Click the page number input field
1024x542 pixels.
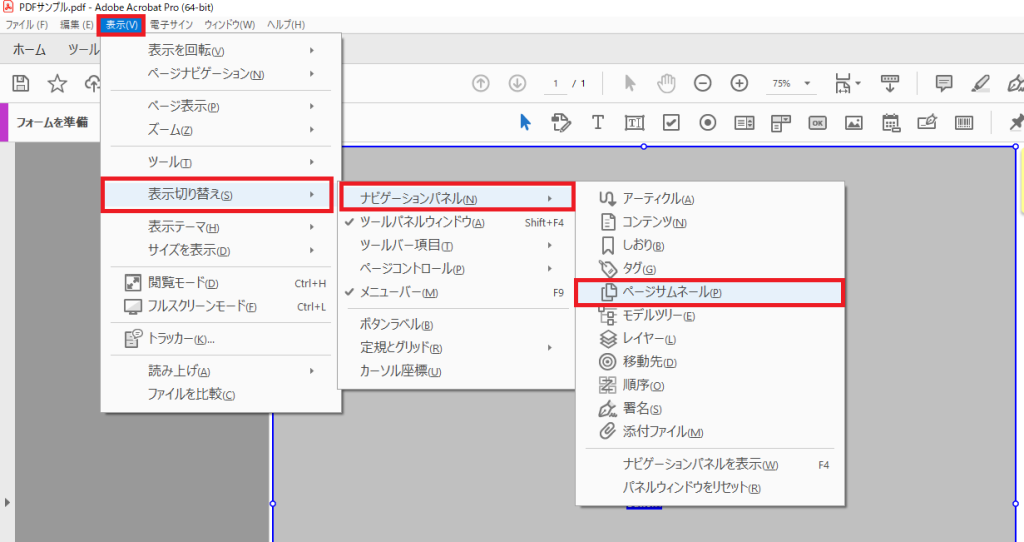coord(556,84)
